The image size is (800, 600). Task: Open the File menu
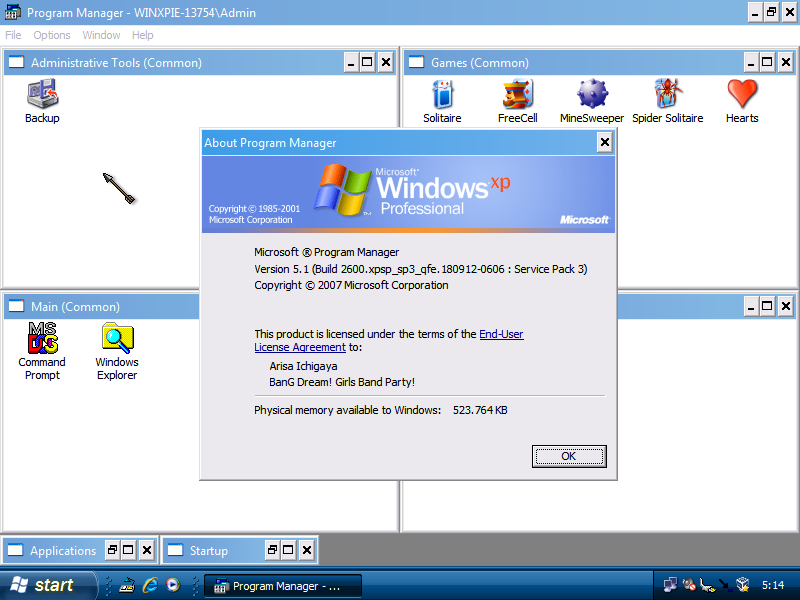point(13,35)
